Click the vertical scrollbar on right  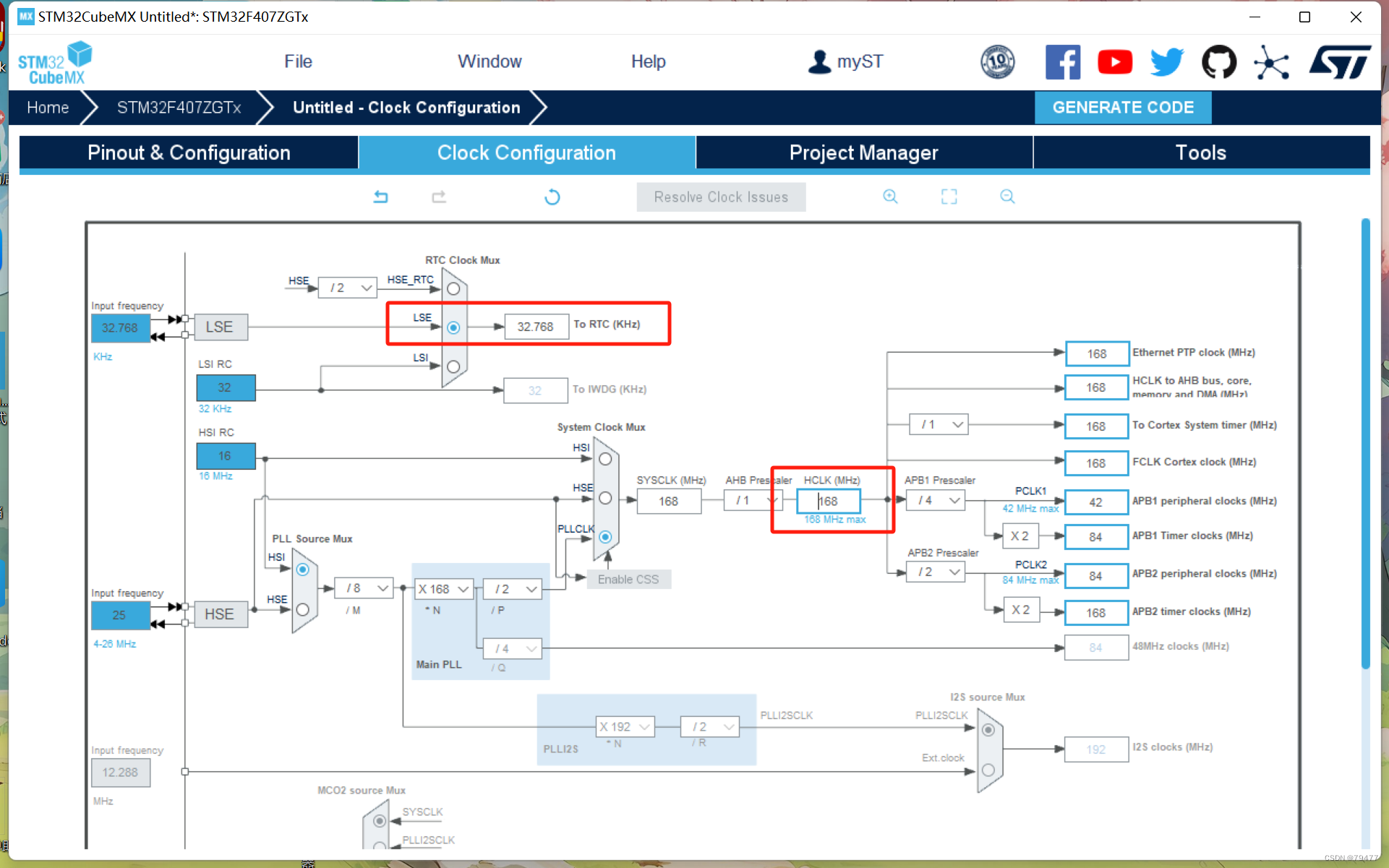tap(1365, 442)
